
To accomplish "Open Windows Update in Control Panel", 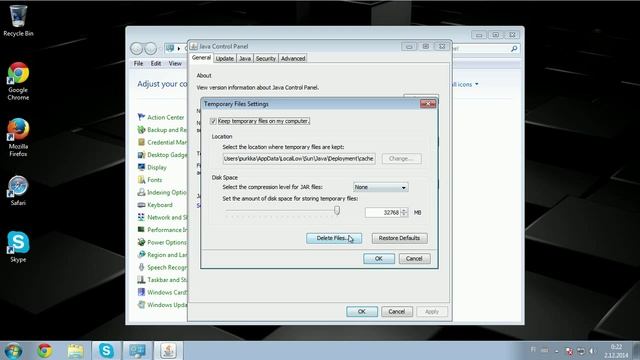I will click(x=162, y=305).
